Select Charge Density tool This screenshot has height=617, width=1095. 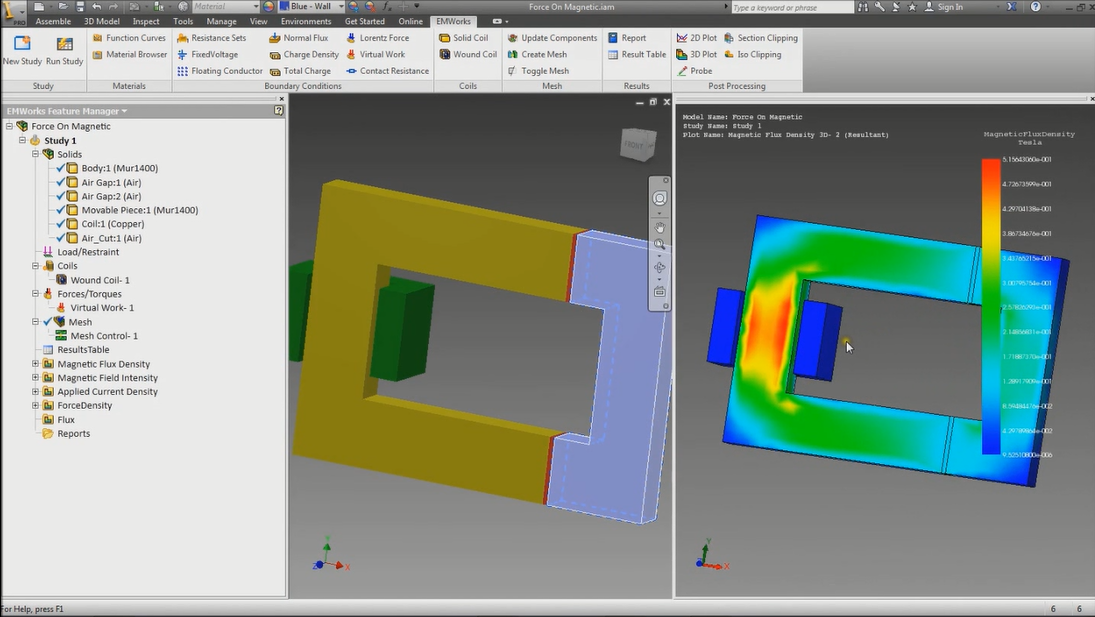[304, 54]
